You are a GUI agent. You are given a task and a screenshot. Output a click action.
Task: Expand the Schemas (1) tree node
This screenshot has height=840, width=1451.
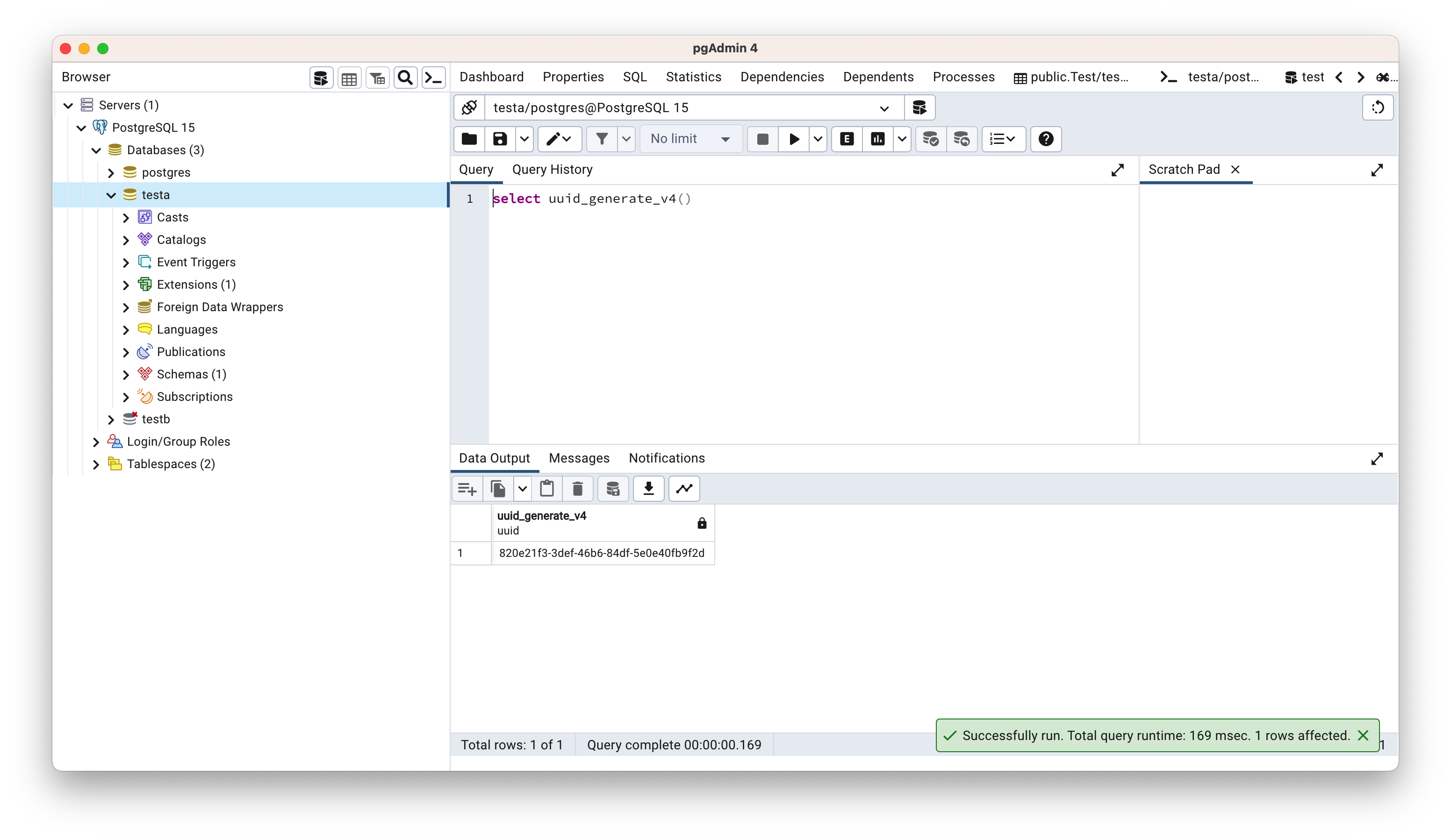tap(126, 375)
